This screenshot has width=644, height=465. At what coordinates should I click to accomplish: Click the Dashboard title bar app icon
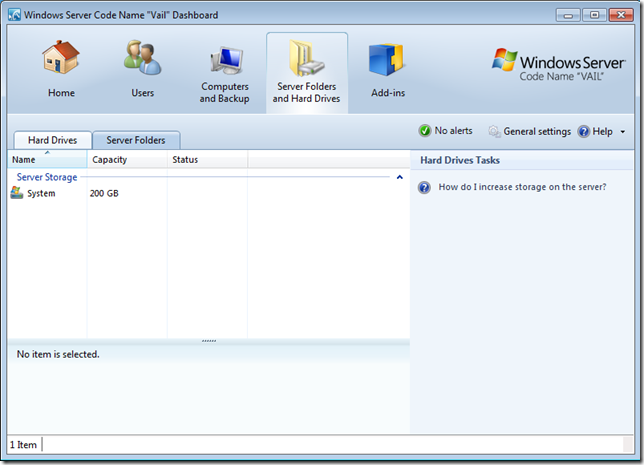(x=14, y=15)
